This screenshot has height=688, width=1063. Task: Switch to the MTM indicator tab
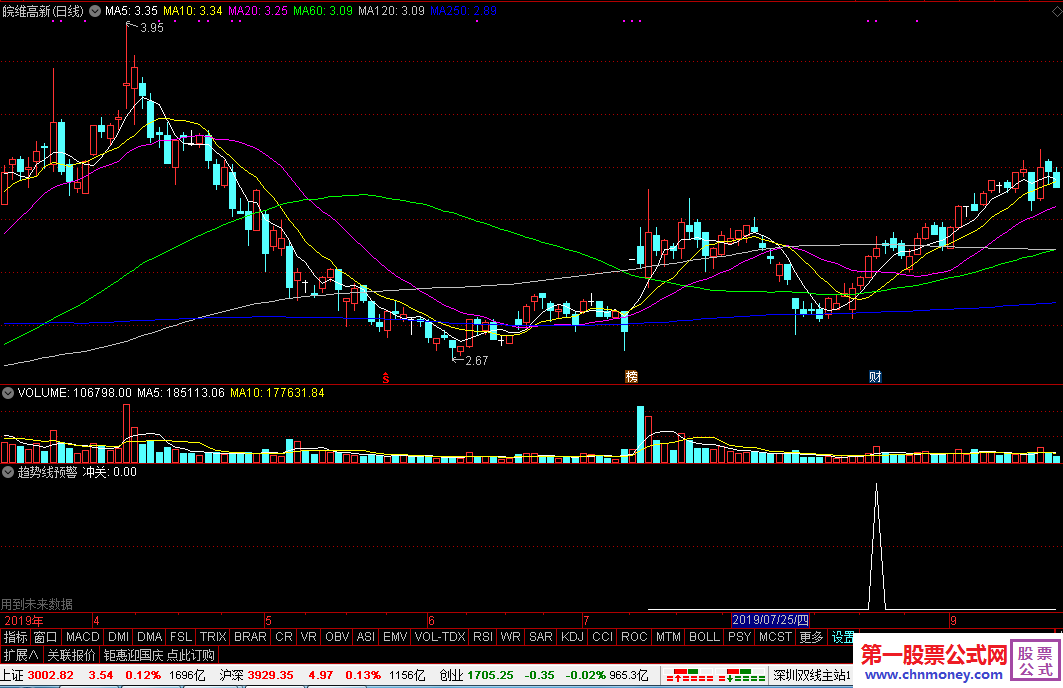point(668,637)
